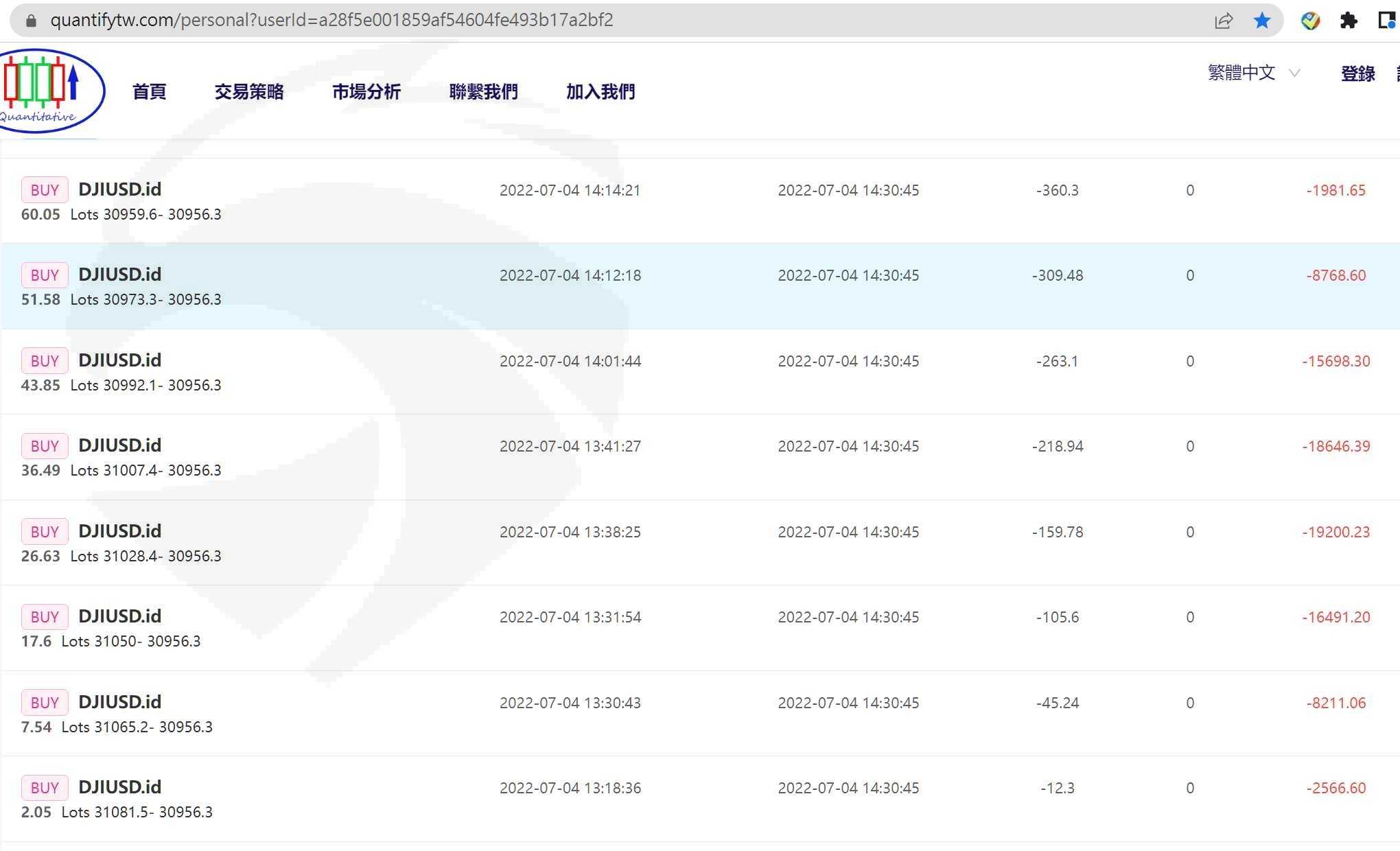The height and width of the screenshot is (851, 1400).
Task: Open the 交易策略 menu item
Action: [x=249, y=91]
